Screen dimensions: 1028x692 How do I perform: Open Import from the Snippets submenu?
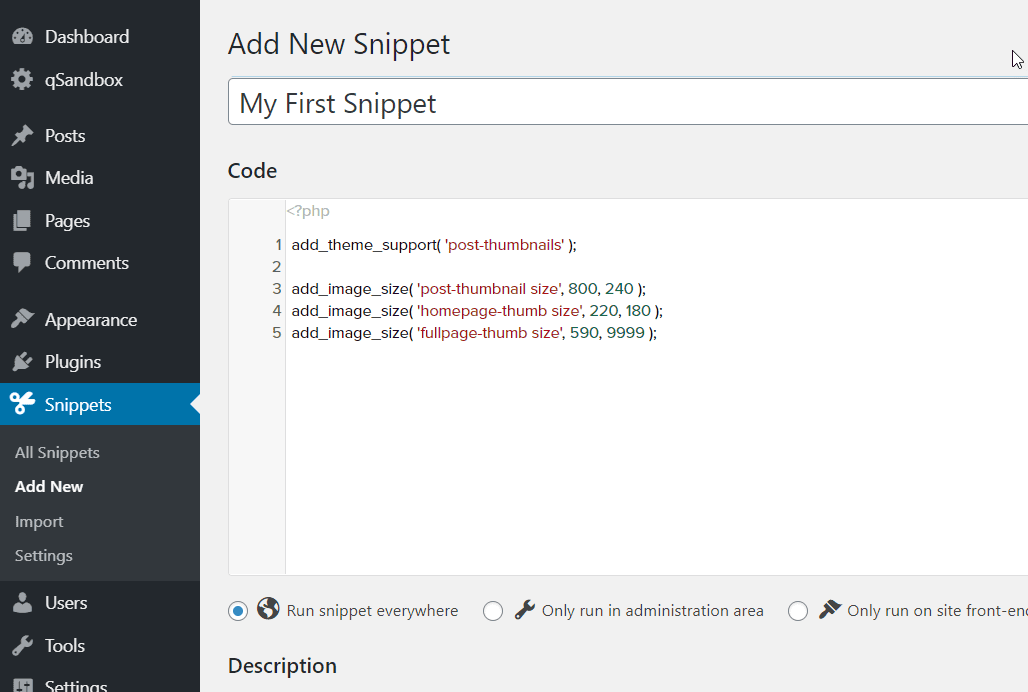[39, 521]
